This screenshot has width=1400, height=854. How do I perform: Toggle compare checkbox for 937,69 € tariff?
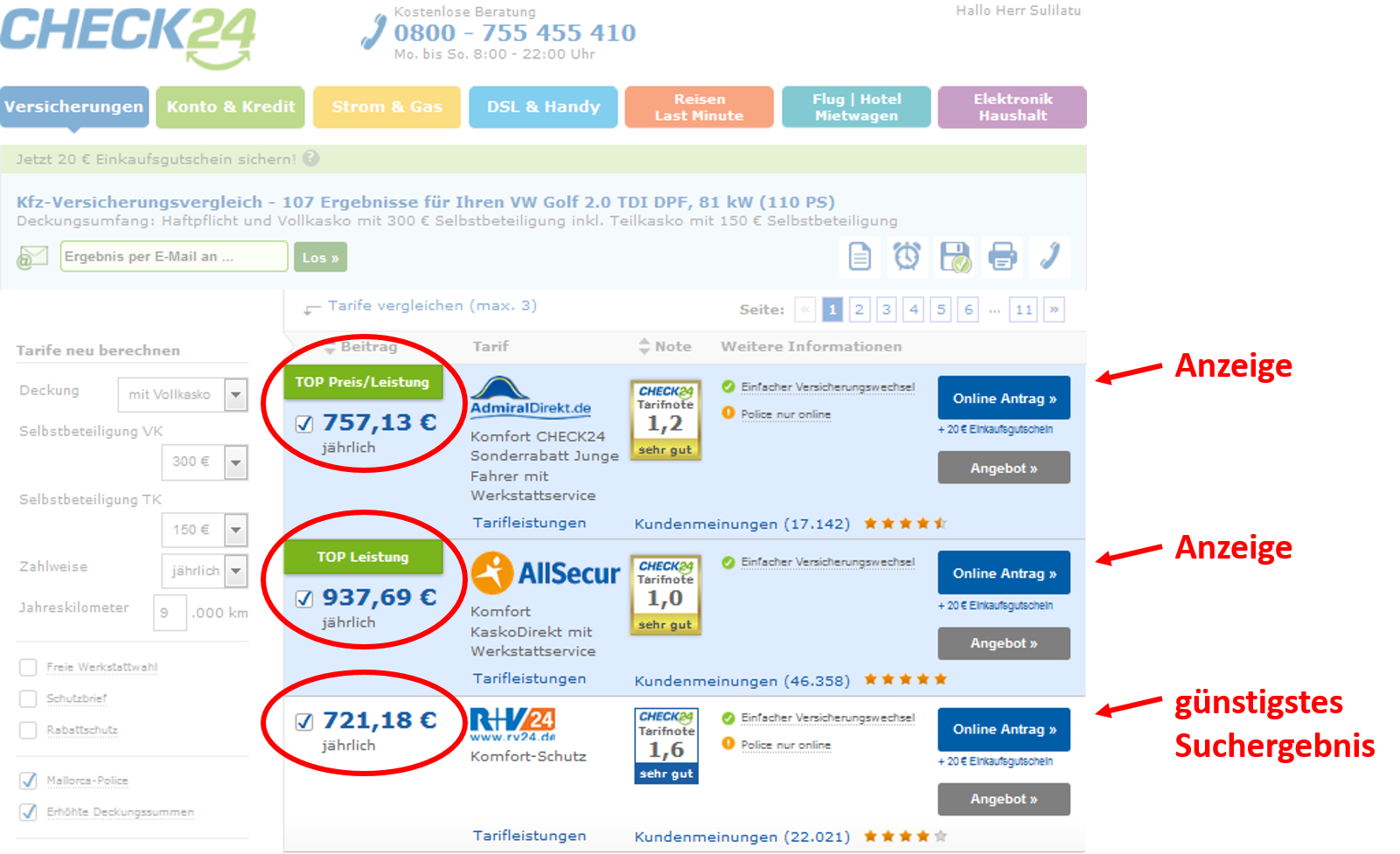pos(304,599)
